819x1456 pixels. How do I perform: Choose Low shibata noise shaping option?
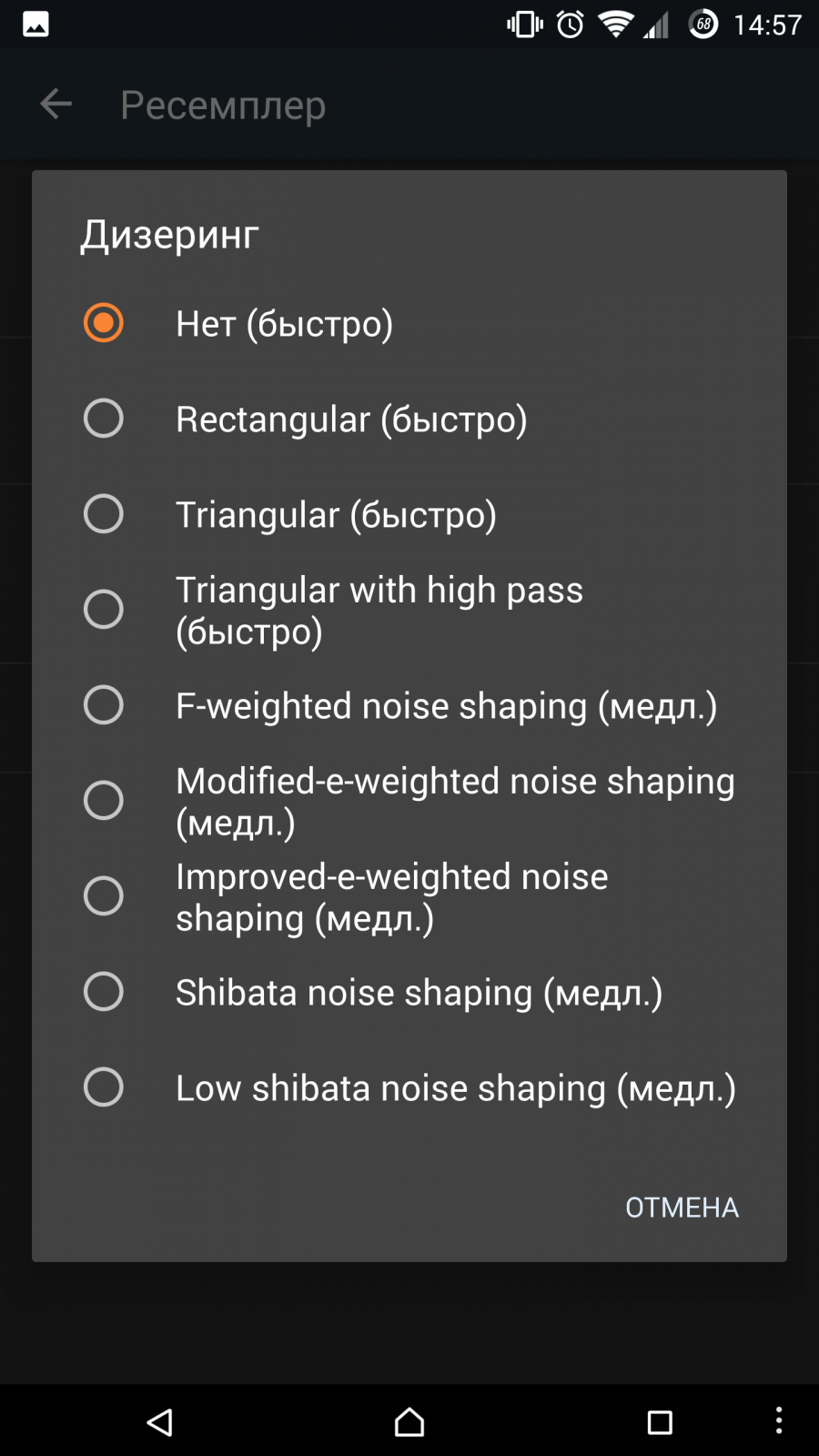click(409, 1087)
